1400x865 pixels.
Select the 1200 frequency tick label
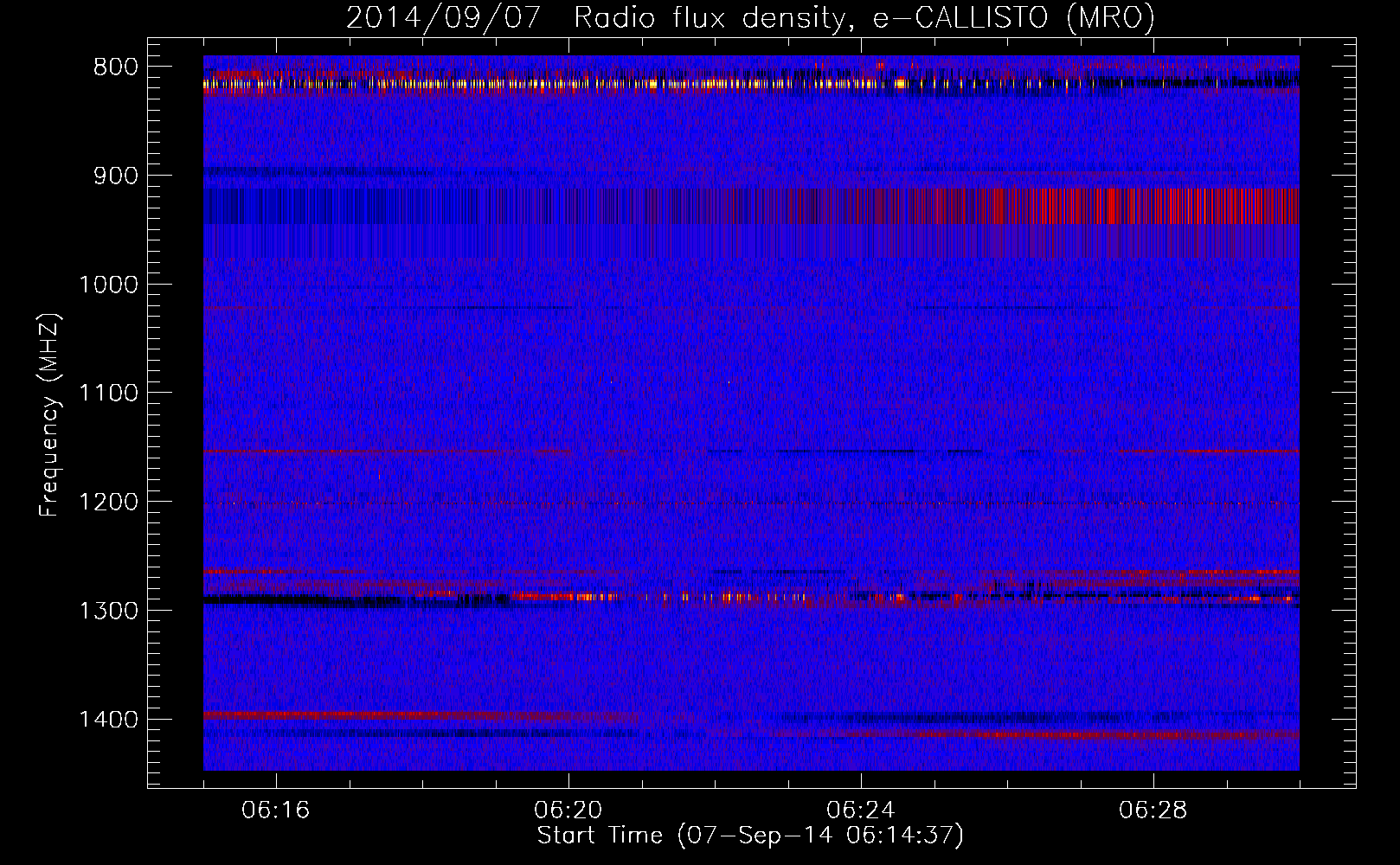click(x=108, y=503)
